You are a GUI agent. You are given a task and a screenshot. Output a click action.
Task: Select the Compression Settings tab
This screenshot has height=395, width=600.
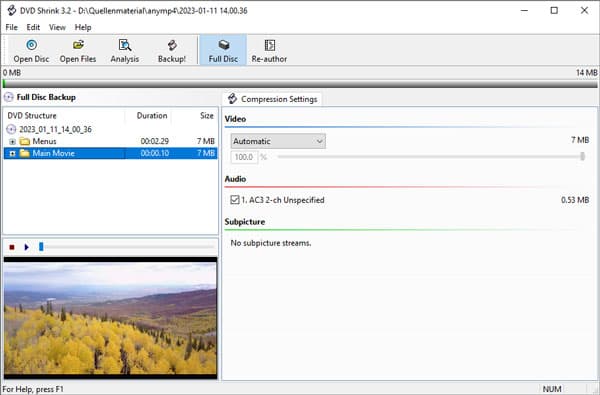click(x=272, y=99)
